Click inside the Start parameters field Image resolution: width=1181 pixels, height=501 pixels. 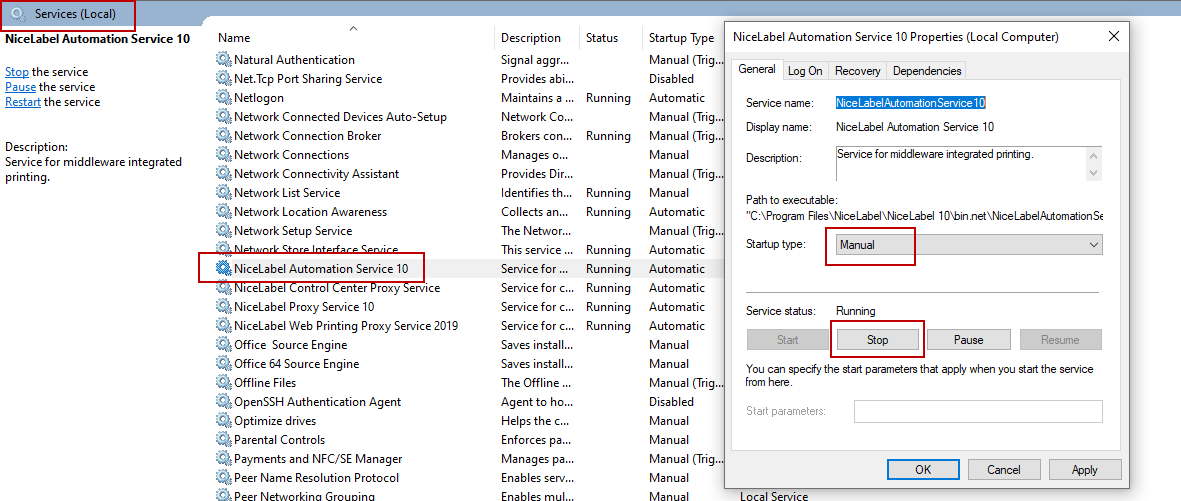[x=977, y=411]
